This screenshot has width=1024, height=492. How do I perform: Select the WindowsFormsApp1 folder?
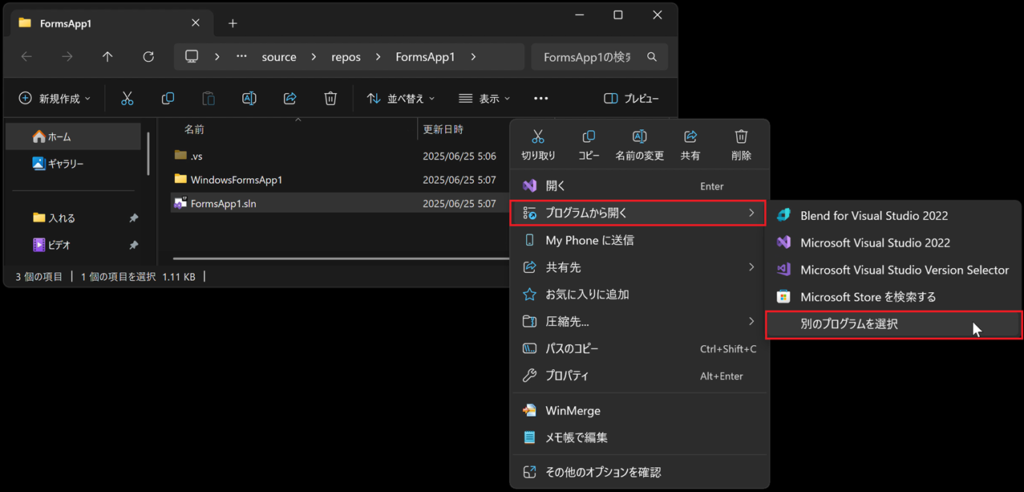click(228, 179)
